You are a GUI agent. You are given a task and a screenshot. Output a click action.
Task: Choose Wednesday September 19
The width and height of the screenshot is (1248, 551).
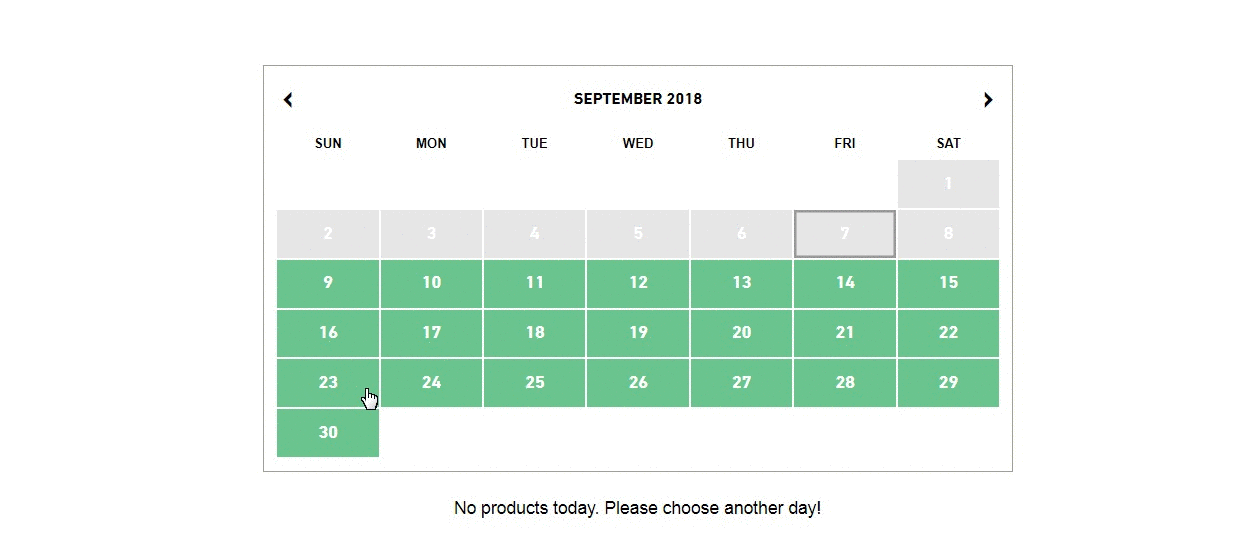tap(638, 333)
